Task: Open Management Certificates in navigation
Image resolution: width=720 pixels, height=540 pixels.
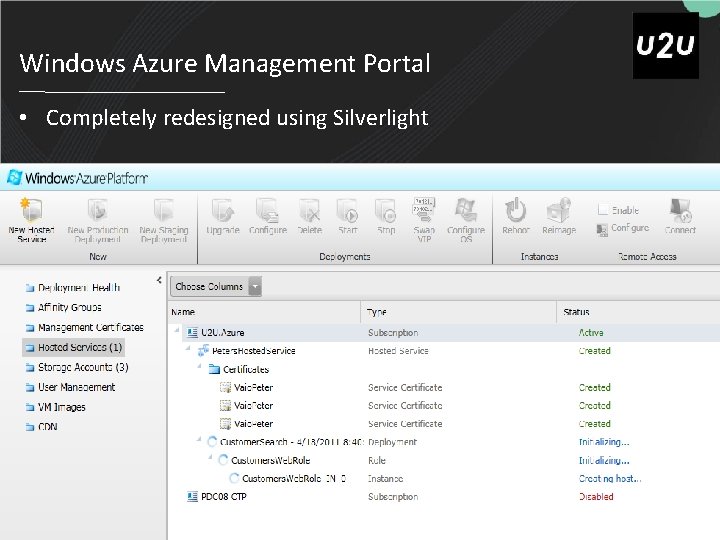Action: point(84,327)
